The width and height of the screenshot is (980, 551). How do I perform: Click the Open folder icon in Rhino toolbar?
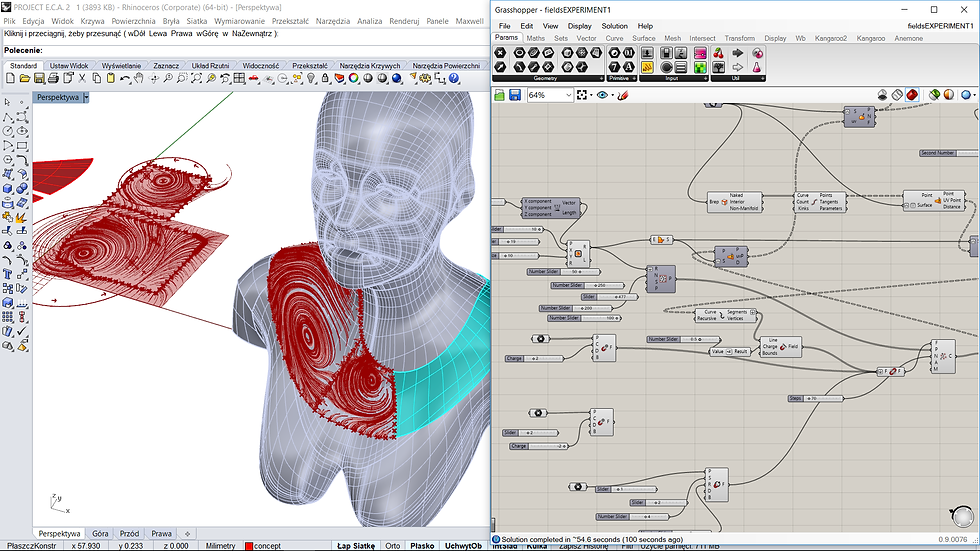point(24,79)
